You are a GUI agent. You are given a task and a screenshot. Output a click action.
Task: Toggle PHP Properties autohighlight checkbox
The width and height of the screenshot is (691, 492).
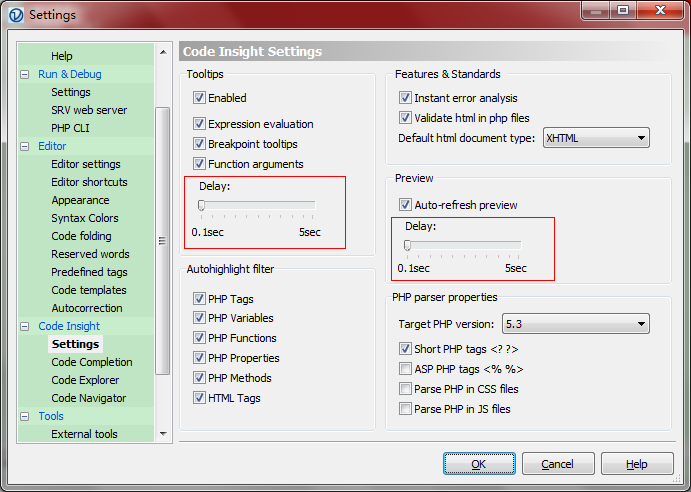click(199, 358)
